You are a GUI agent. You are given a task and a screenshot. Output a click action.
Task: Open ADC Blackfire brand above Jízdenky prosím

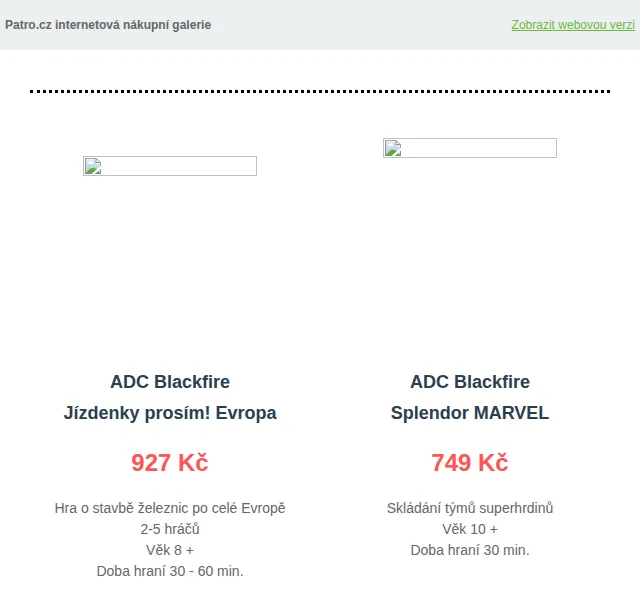coord(170,382)
